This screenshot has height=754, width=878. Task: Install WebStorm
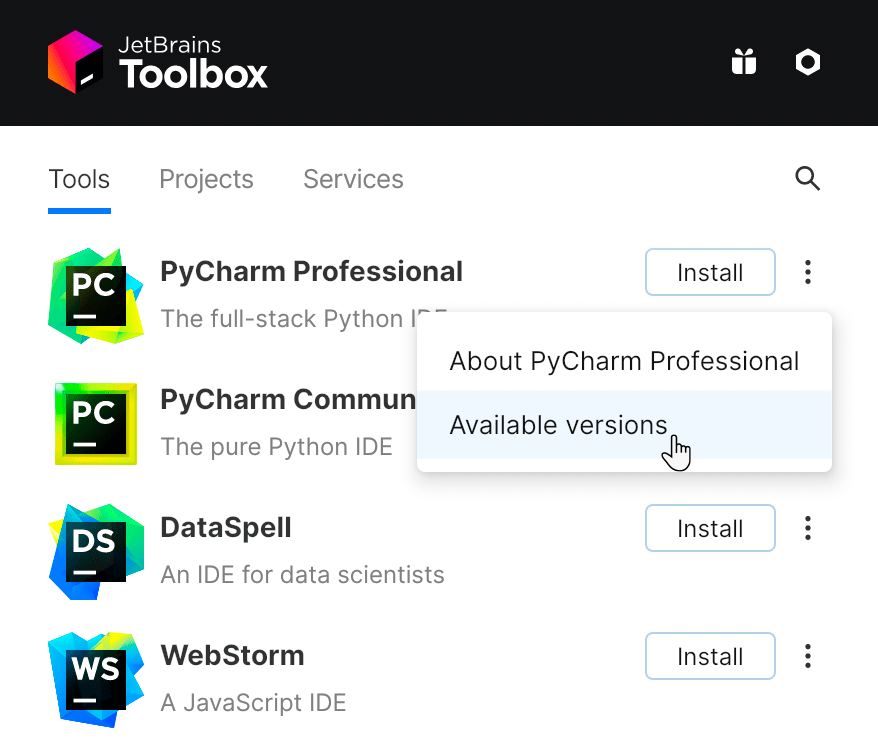(x=710, y=656)
